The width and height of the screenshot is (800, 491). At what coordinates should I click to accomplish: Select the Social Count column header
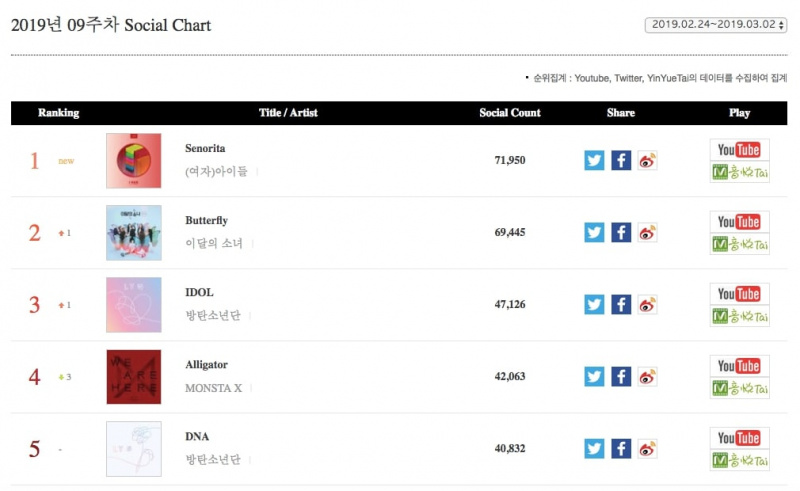[x=510, y=113]
